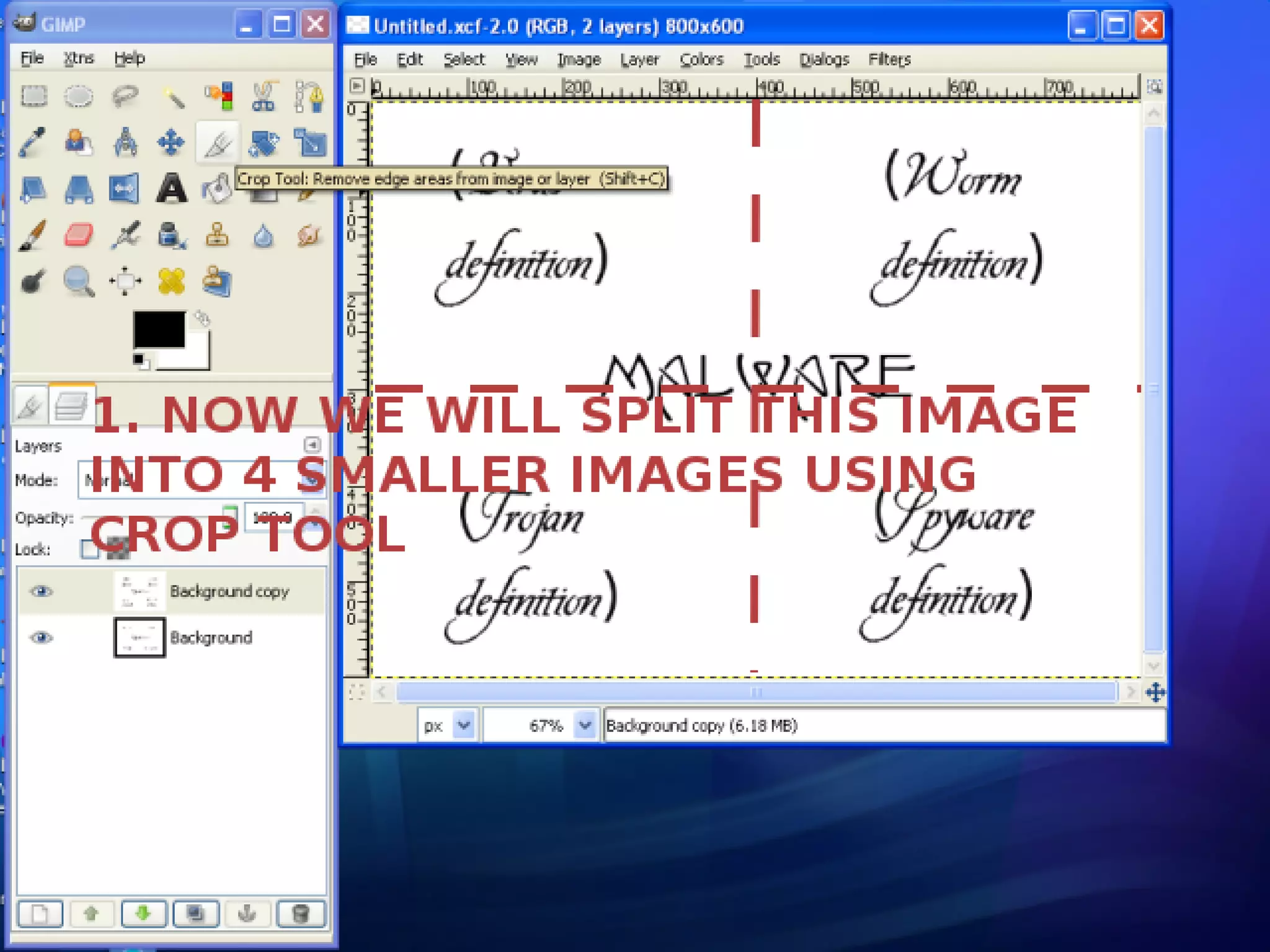Screen dimensions: 1270x952
Task: Toggle the Lock transparency checkbox
Action: click(x=90, y=549)
